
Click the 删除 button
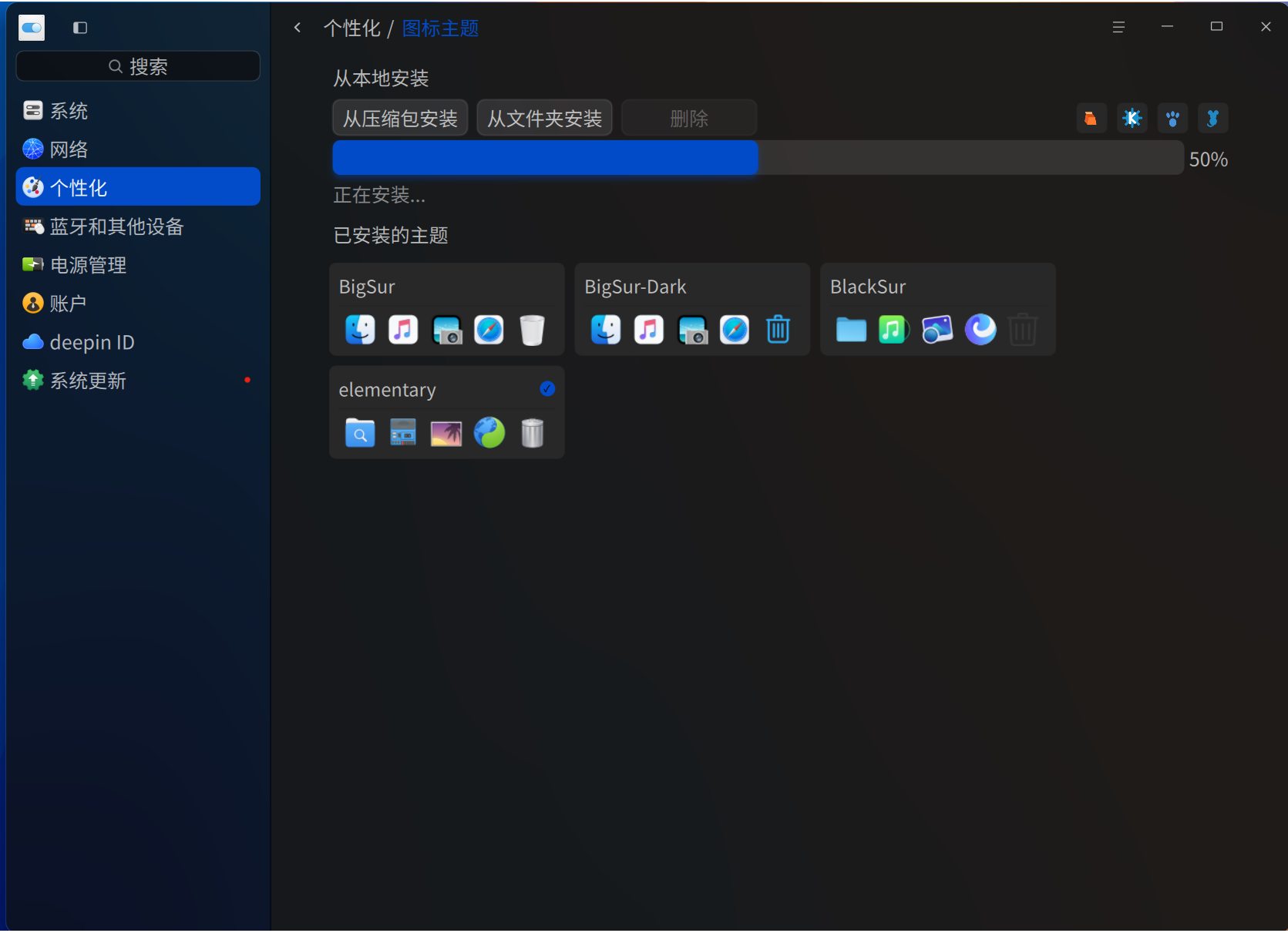click(x=689, y=118)
